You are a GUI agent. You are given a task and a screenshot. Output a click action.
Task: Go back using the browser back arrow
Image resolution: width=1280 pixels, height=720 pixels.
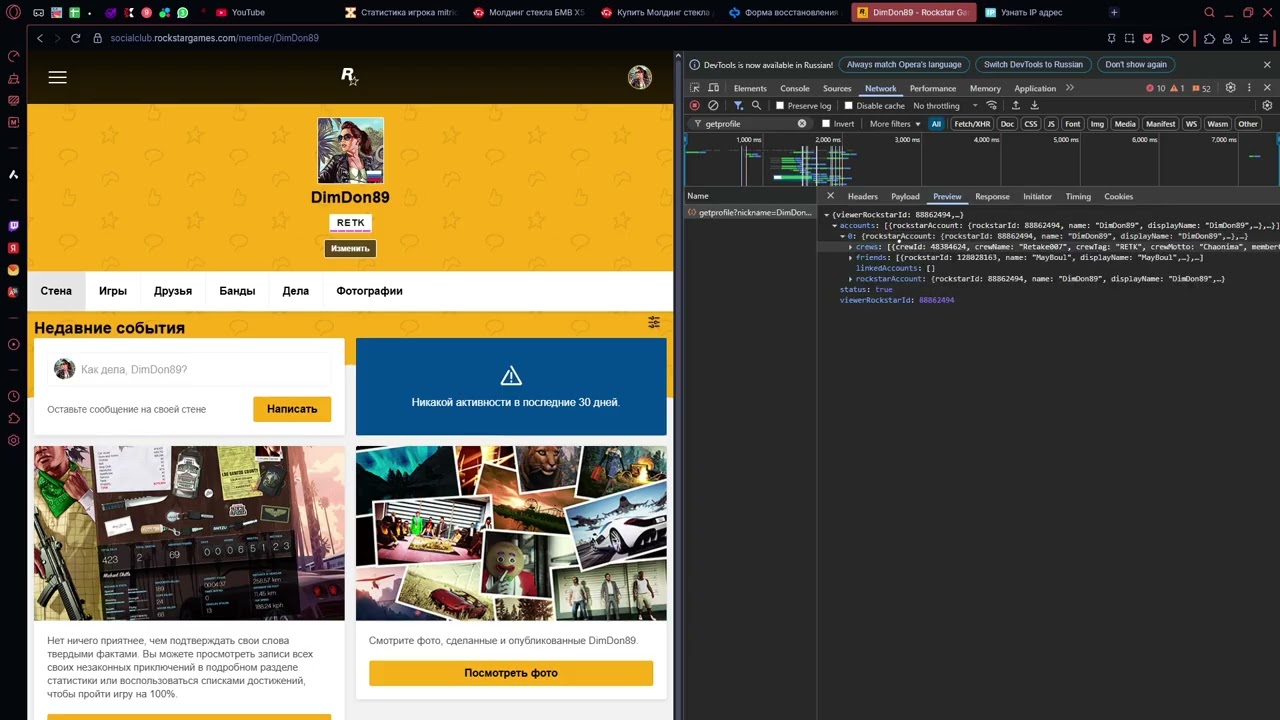[40, 38]
